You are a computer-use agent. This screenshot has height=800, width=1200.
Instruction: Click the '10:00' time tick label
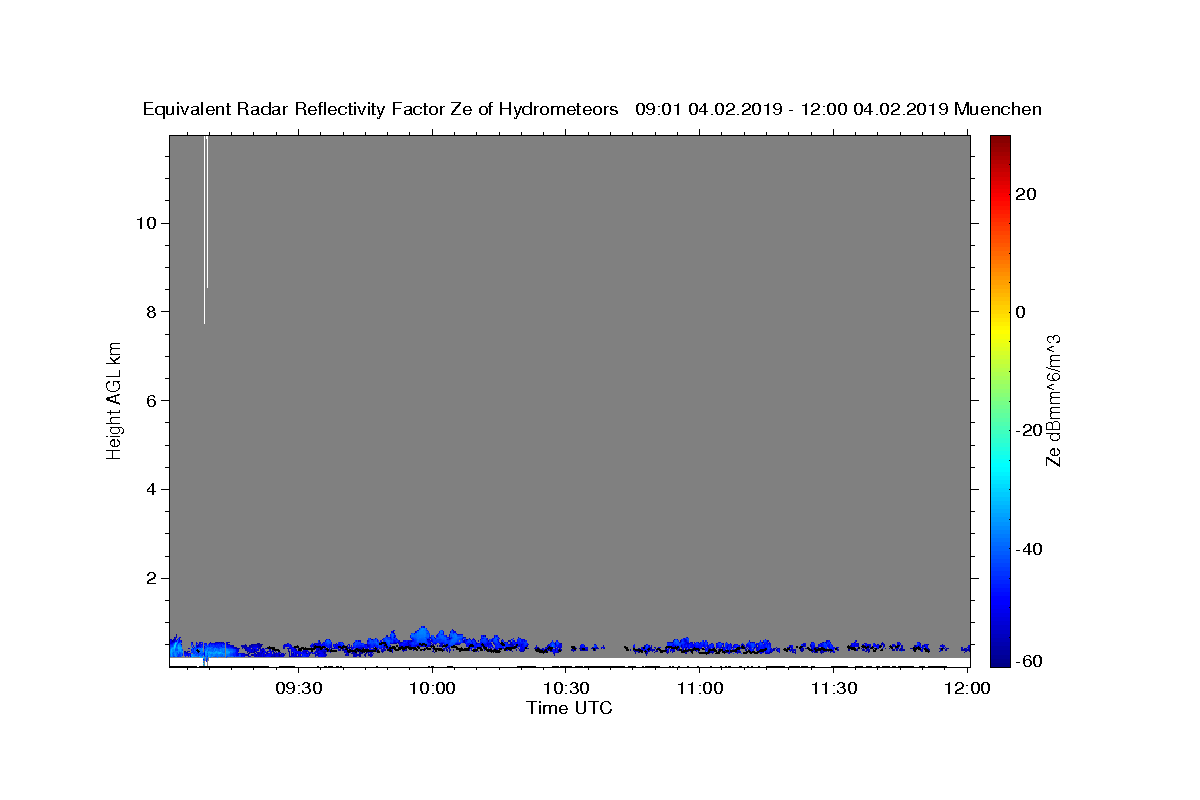[x=432, y=688]
